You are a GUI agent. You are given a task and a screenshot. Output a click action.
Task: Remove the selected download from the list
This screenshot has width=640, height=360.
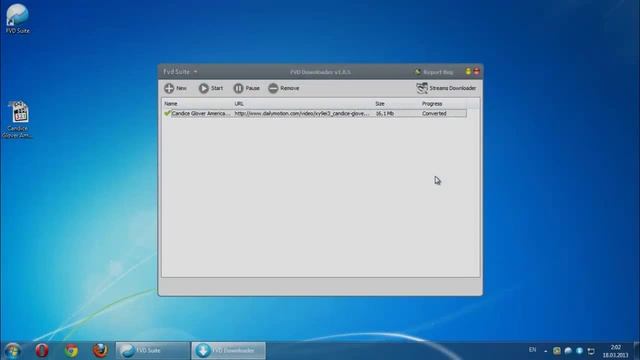[x=284, y=88]
